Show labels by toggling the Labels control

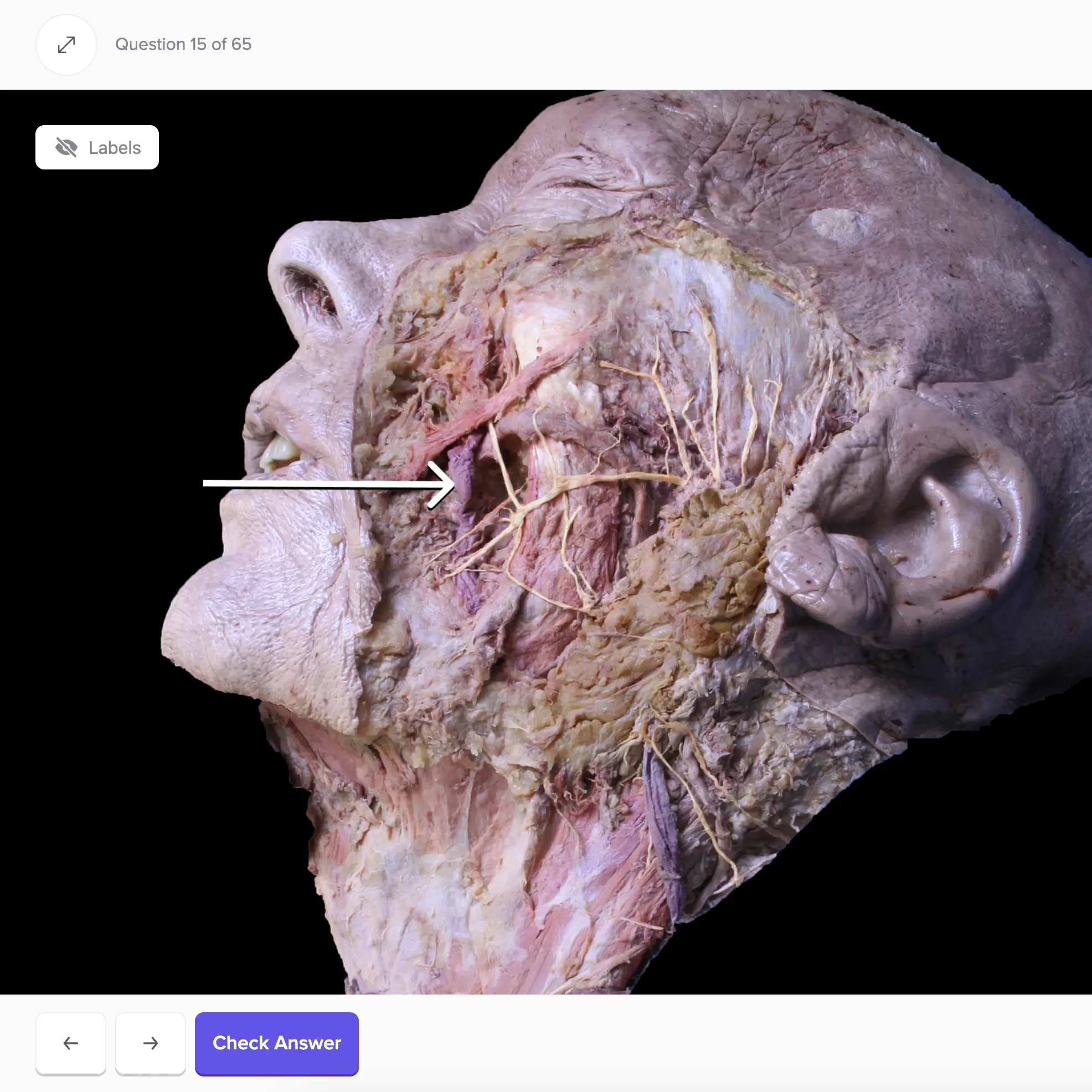(97, 147)
